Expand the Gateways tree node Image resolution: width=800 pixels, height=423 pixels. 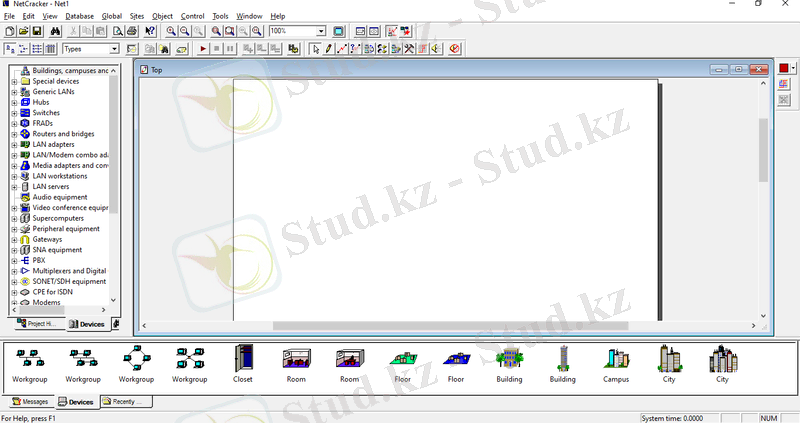click(x=14, y=240)
